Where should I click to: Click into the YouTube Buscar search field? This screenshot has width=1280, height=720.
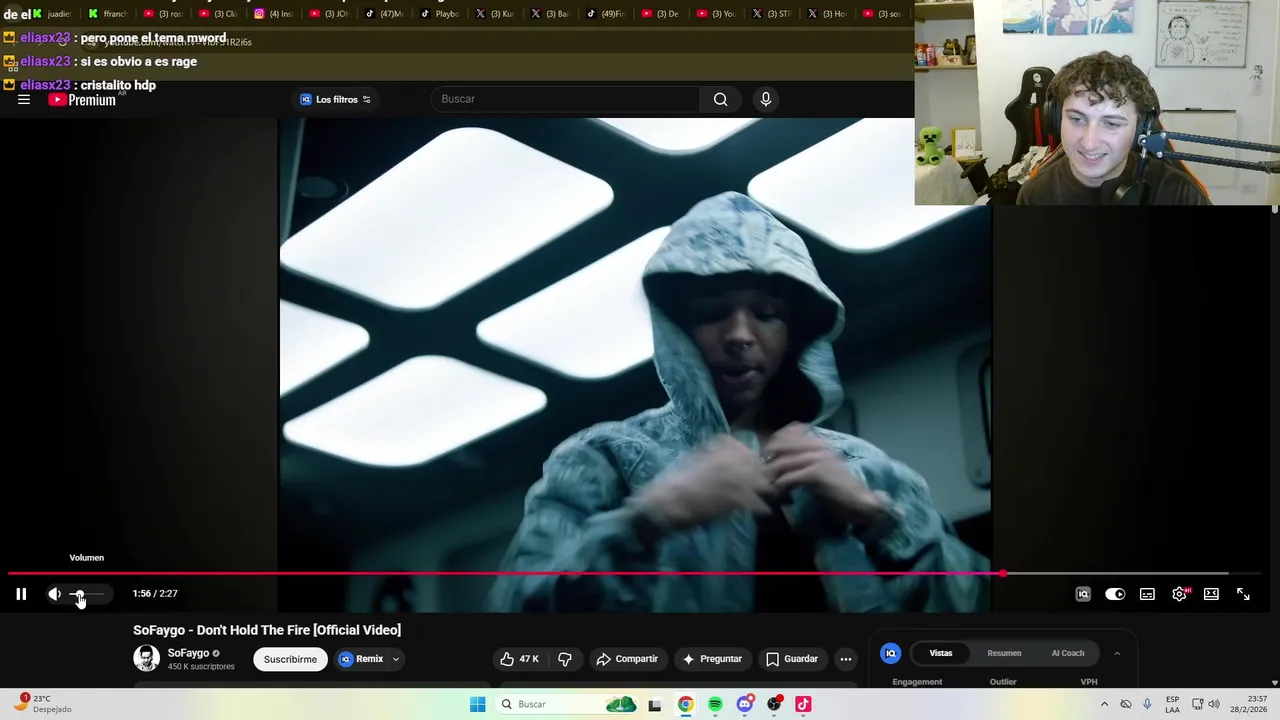(565, 99)
